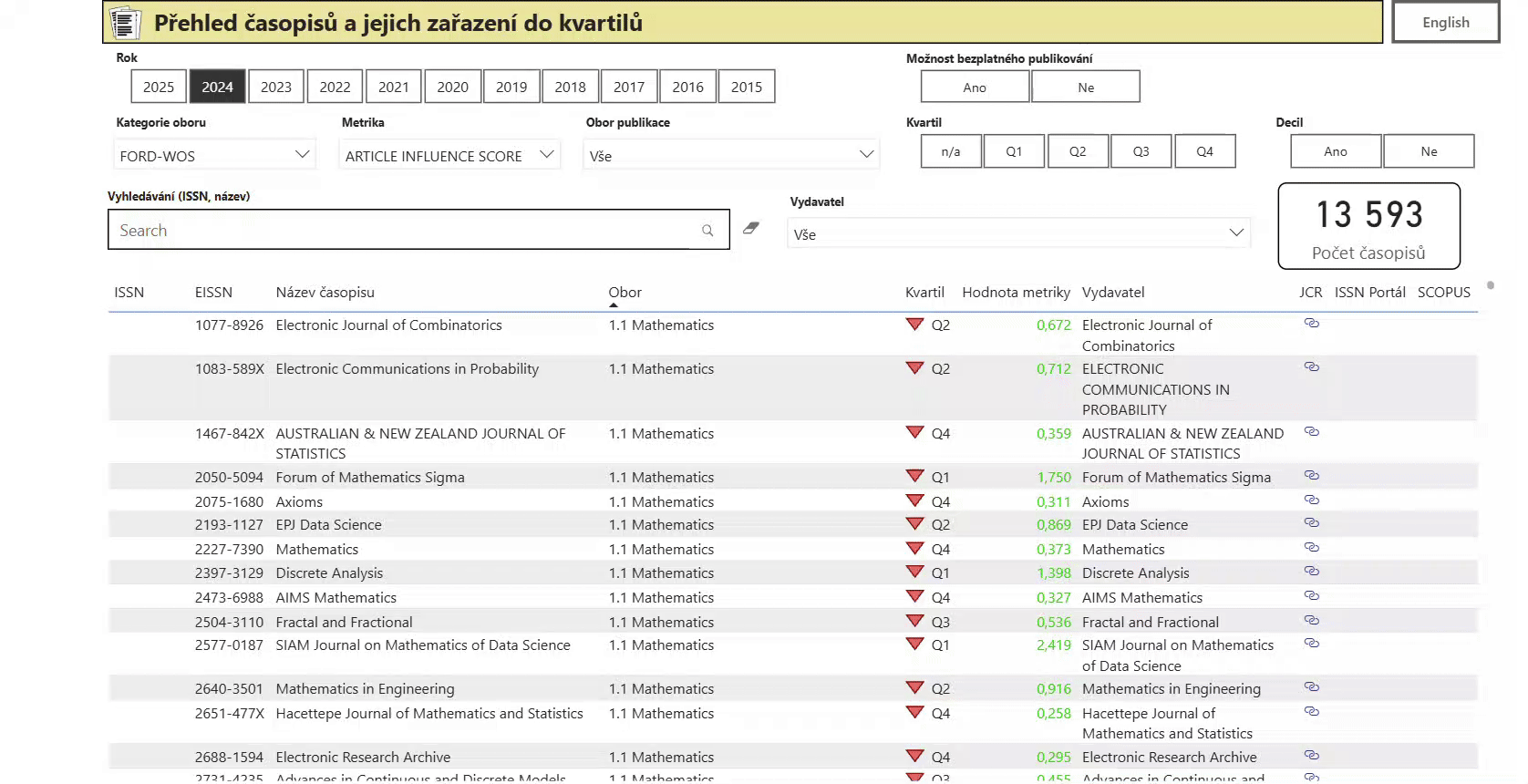This screenshot has height=784, width=1528.
Task: Open JCR link for SIAM Journal on Mathematics
Action: pyautogui.click(x=1311, y=644)
